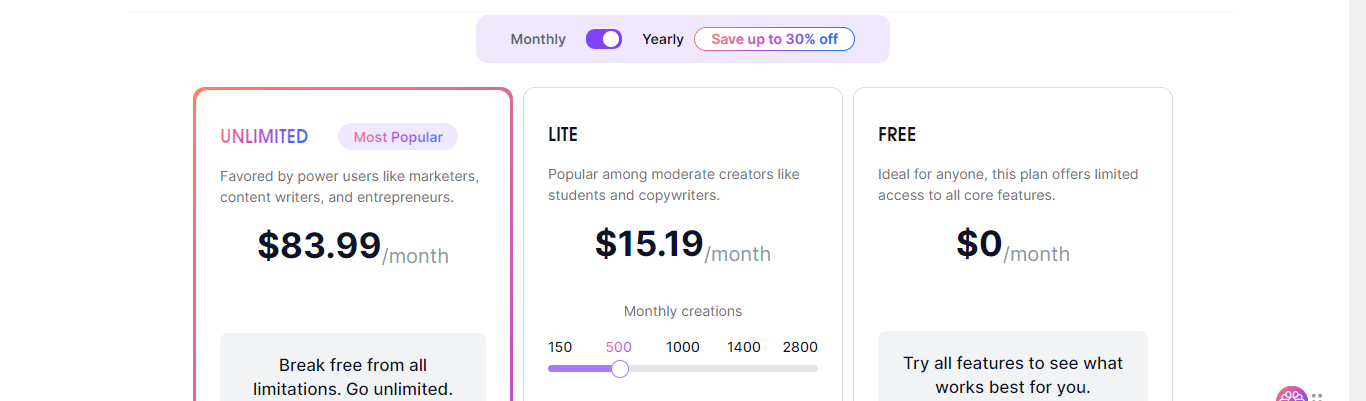Click the highlighted 500 creations label
Screen dimensions: 1366x401
619,347
